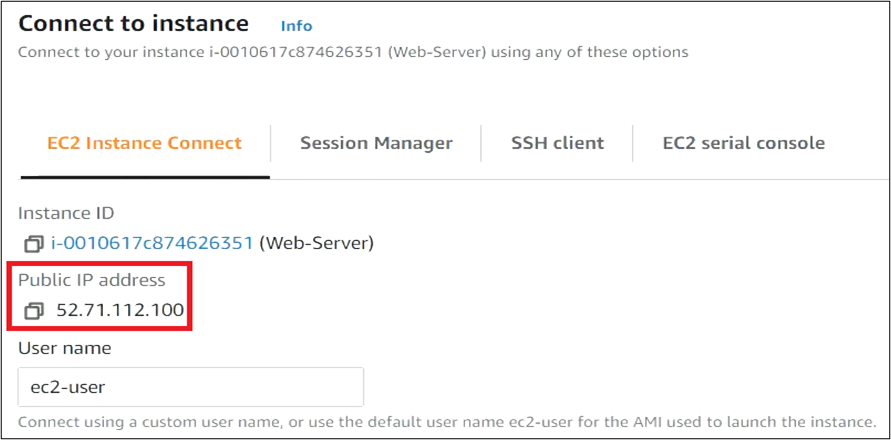
Task: Click the Connect to instance heading
Action: coord(133,23)
